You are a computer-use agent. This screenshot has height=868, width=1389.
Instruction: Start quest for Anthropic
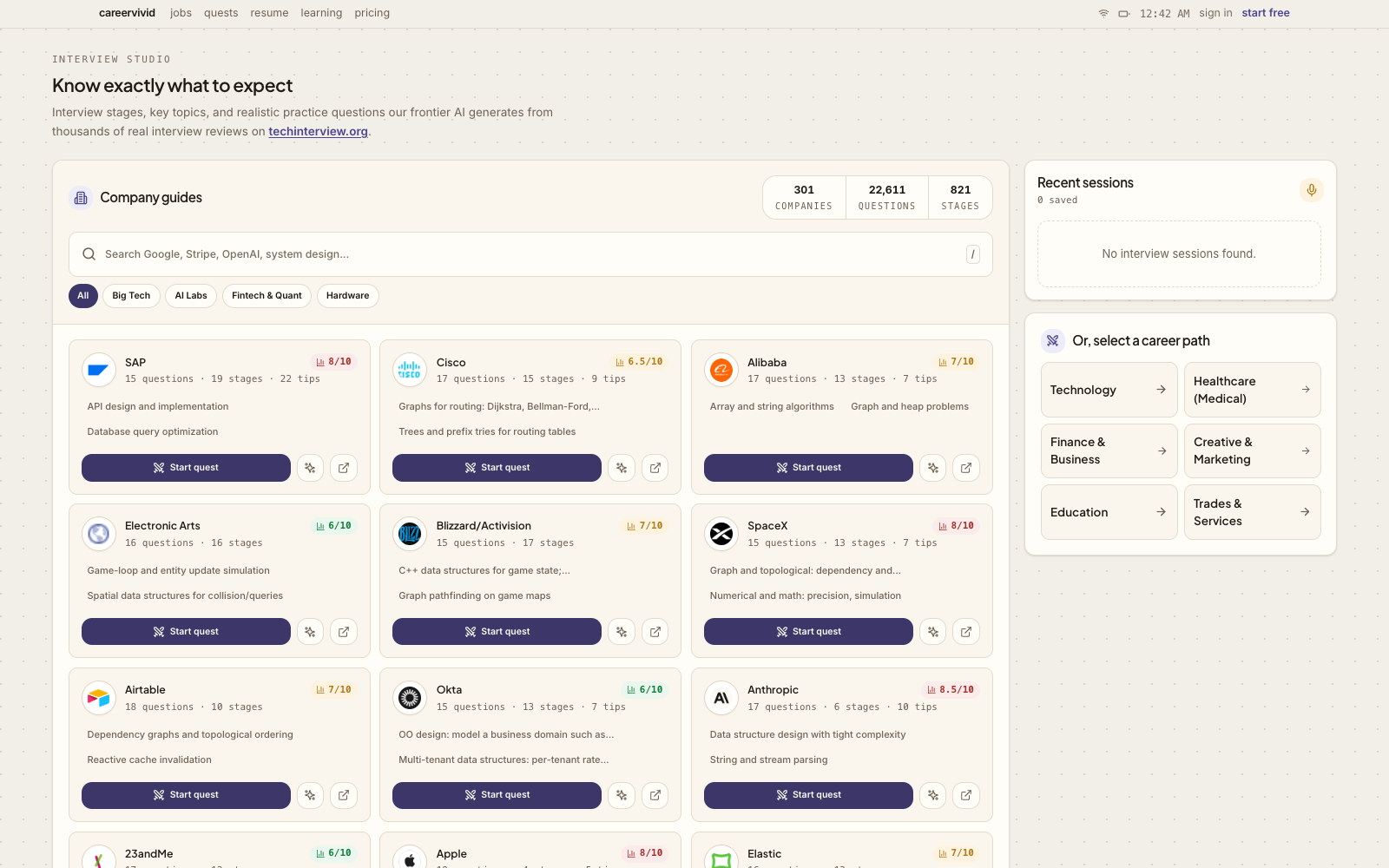808,795
